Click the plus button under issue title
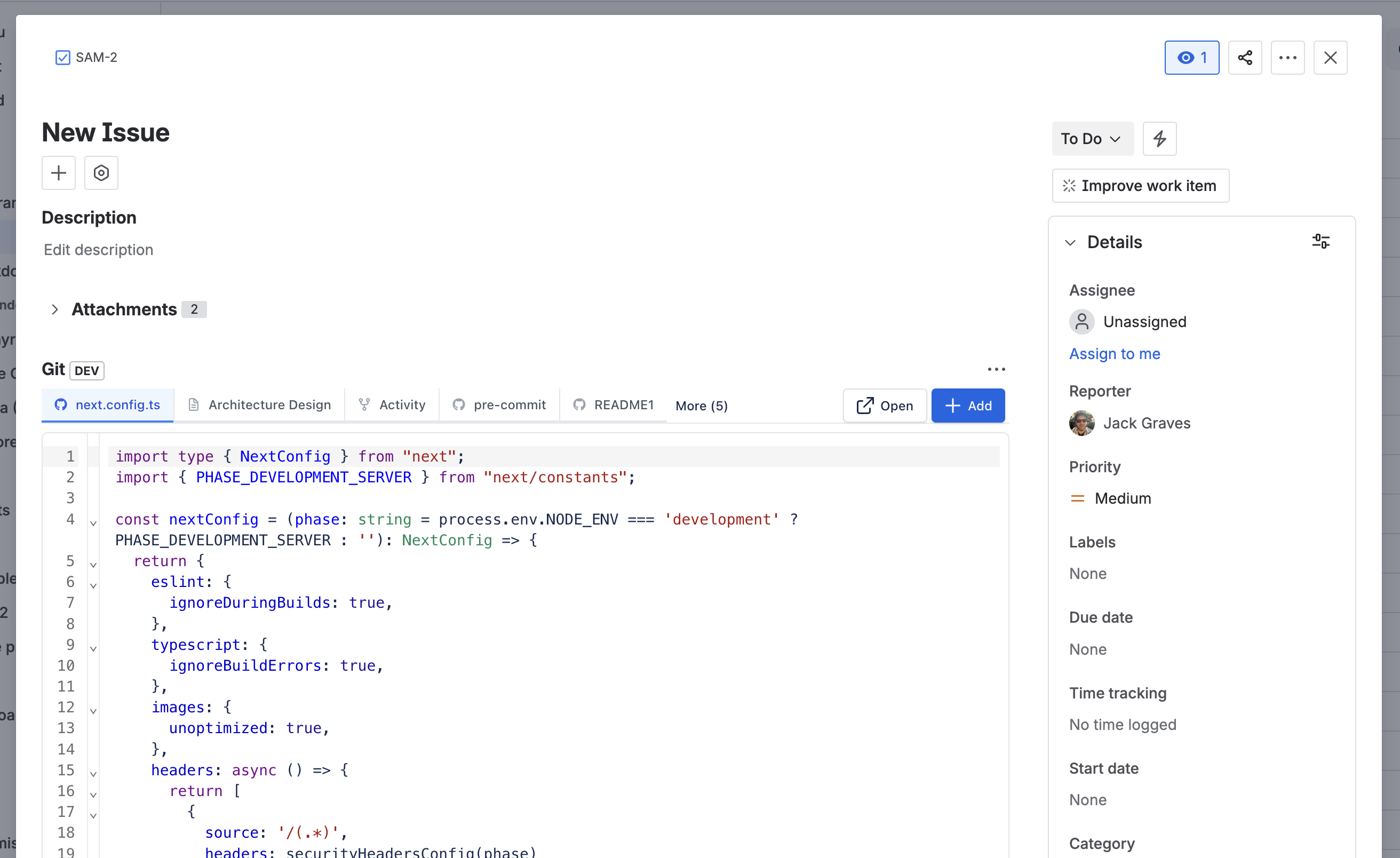The image size is (1400, 858). [x=59, y=173]
